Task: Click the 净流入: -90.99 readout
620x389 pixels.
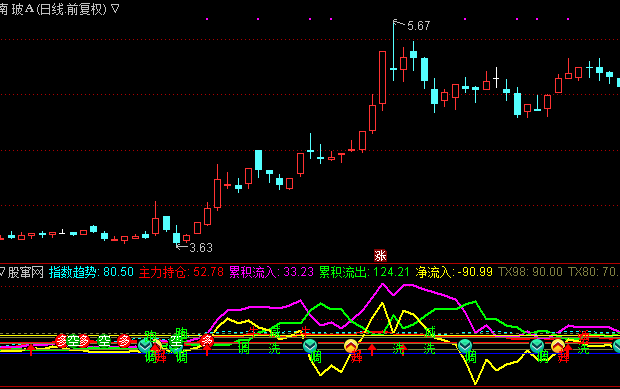Action: (x=454, y=272)
